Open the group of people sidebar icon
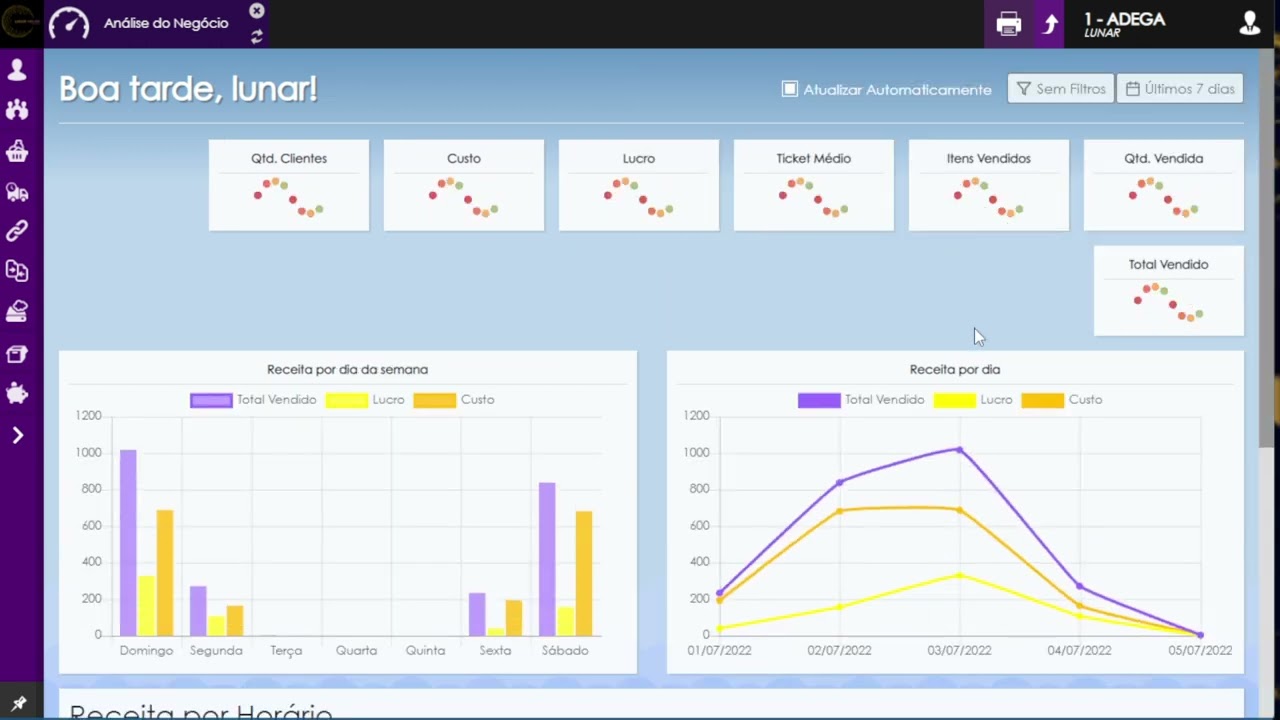Viewport: 1280px width, 720px height. (x=17, y=110)
